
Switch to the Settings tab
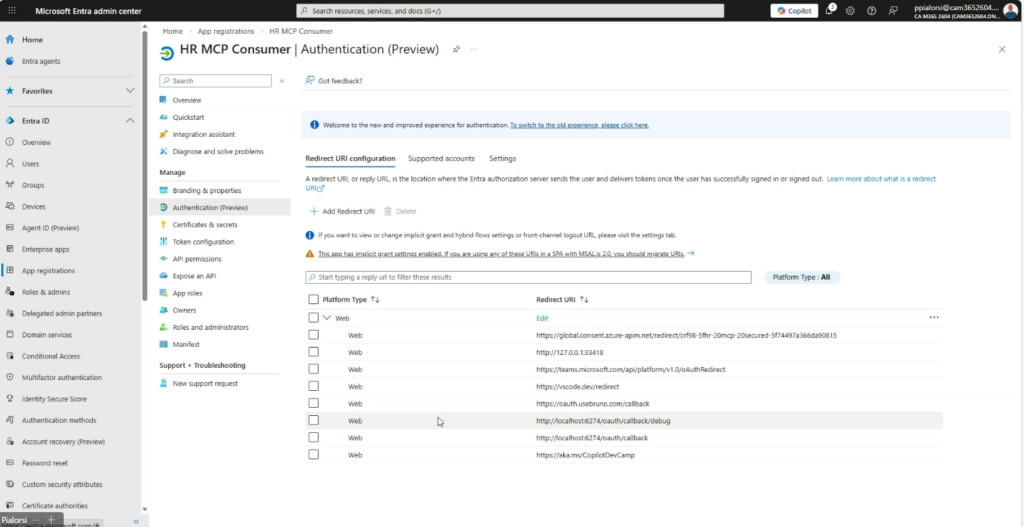tap(502, 159)
